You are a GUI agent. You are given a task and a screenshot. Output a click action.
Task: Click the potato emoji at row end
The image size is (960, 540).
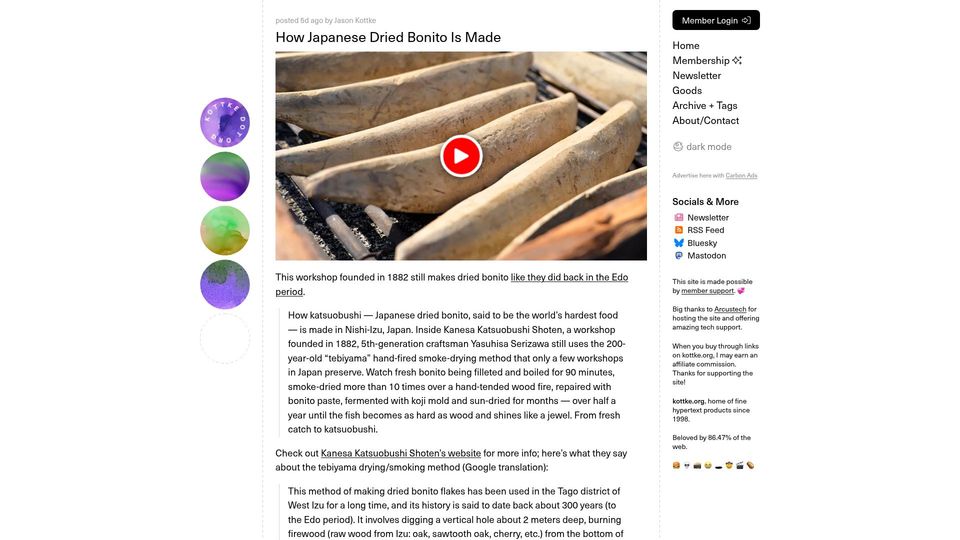tap(751, 465)
